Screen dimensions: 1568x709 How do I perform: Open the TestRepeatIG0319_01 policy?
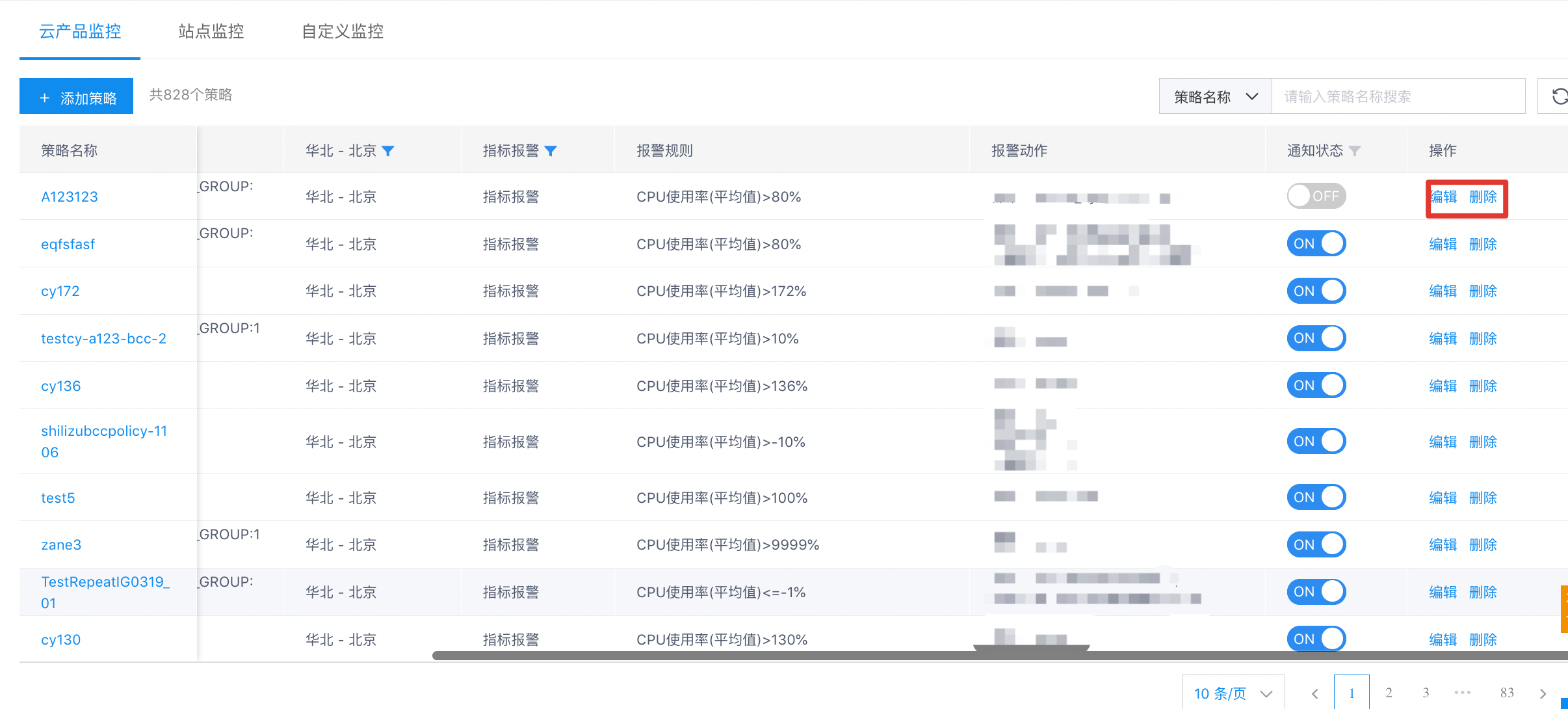(105, 592)
